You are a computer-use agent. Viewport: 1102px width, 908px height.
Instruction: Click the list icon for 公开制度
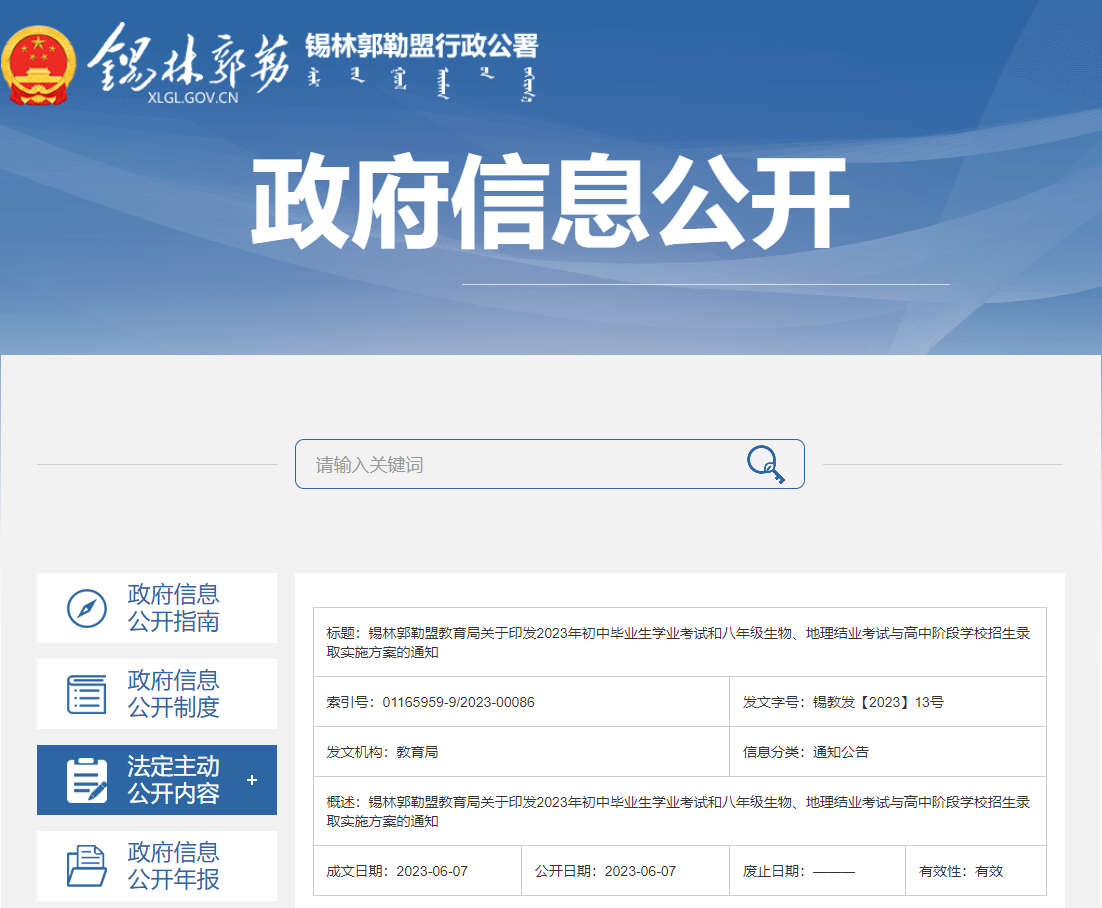pyautogui.click(x=87, y=694)
